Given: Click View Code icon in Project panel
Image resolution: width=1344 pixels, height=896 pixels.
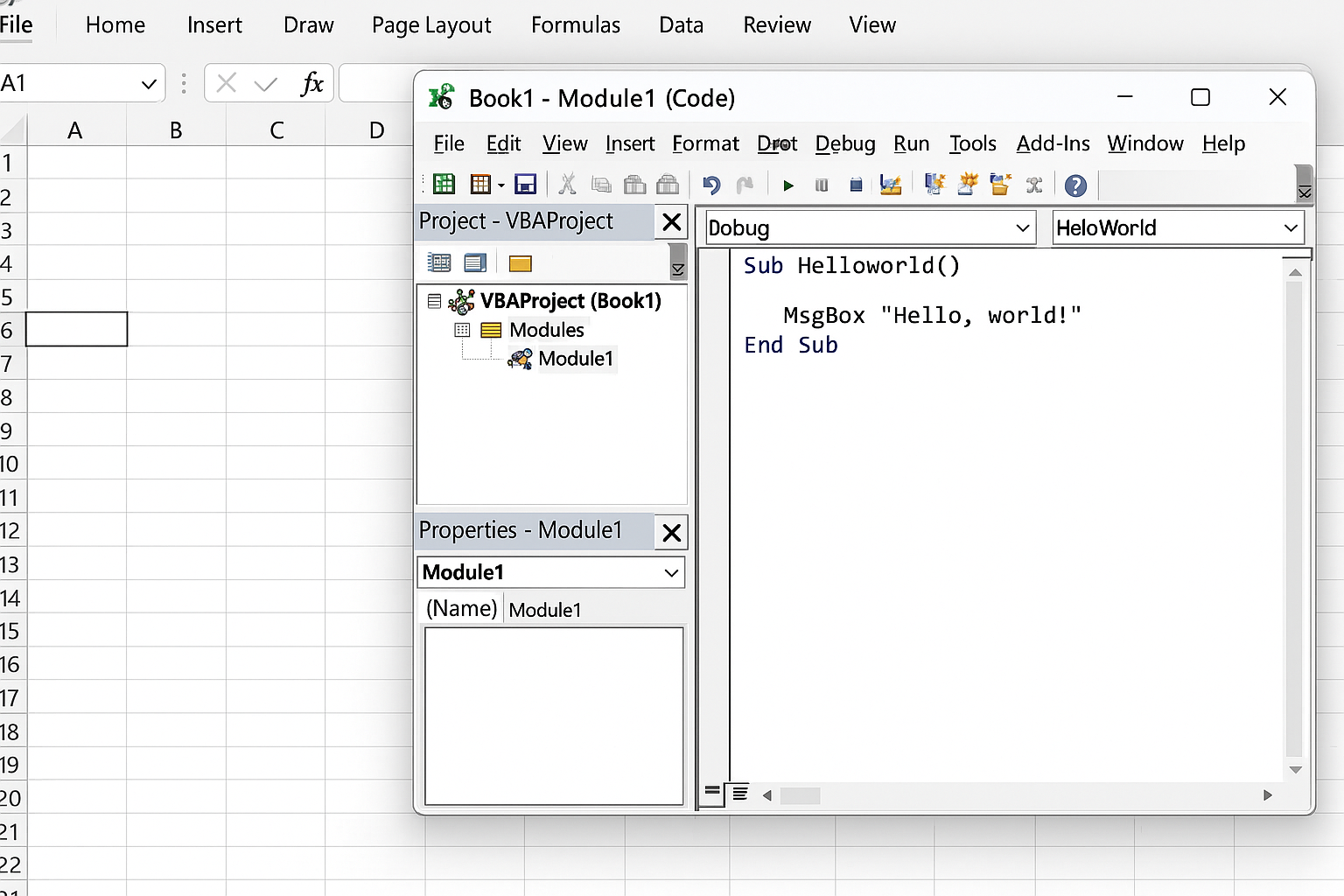Looking at the screenshot, I should [x=439, y=262].
